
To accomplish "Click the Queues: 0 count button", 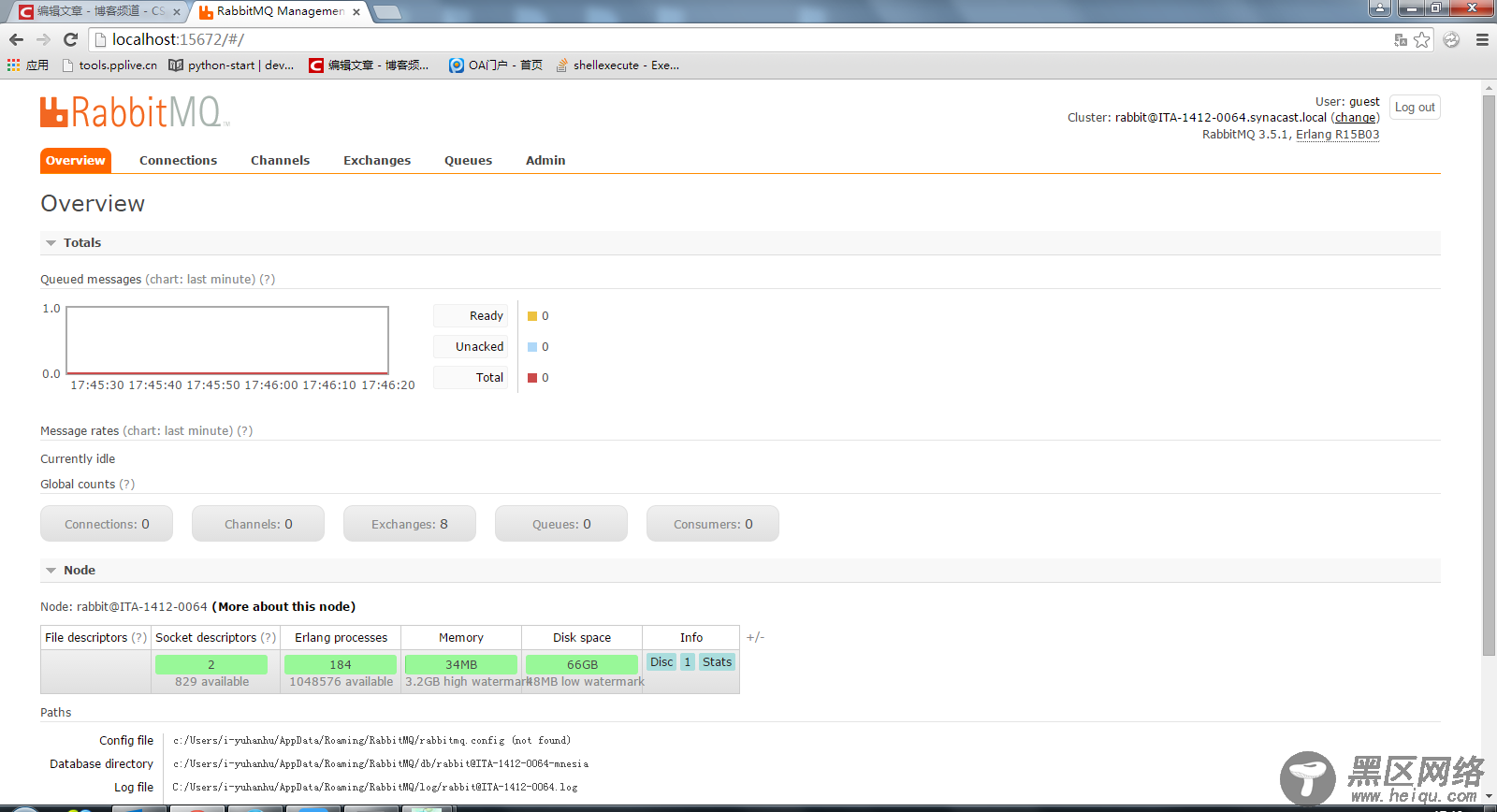I will (x=561, y=524).
